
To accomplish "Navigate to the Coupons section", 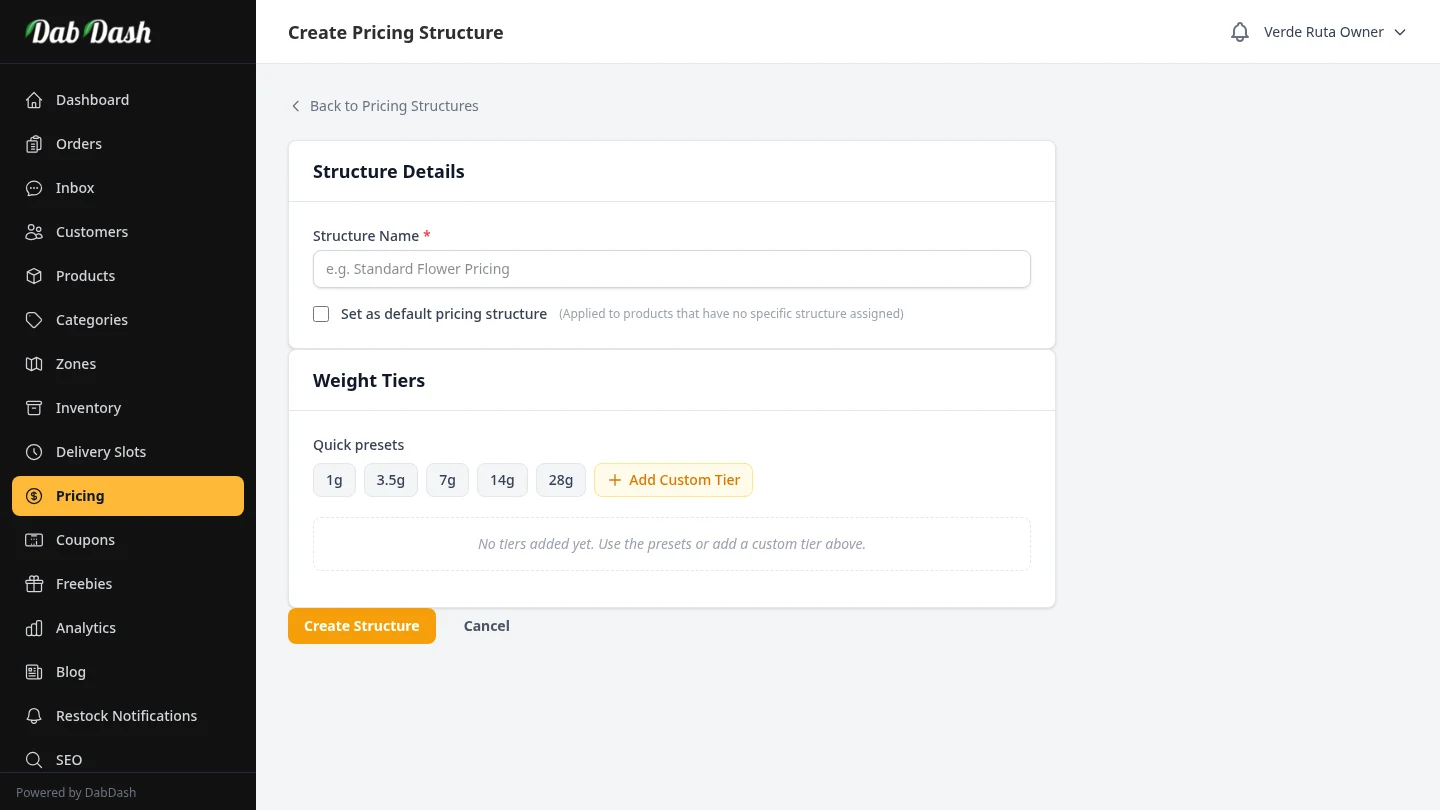I will click(85, 540).
